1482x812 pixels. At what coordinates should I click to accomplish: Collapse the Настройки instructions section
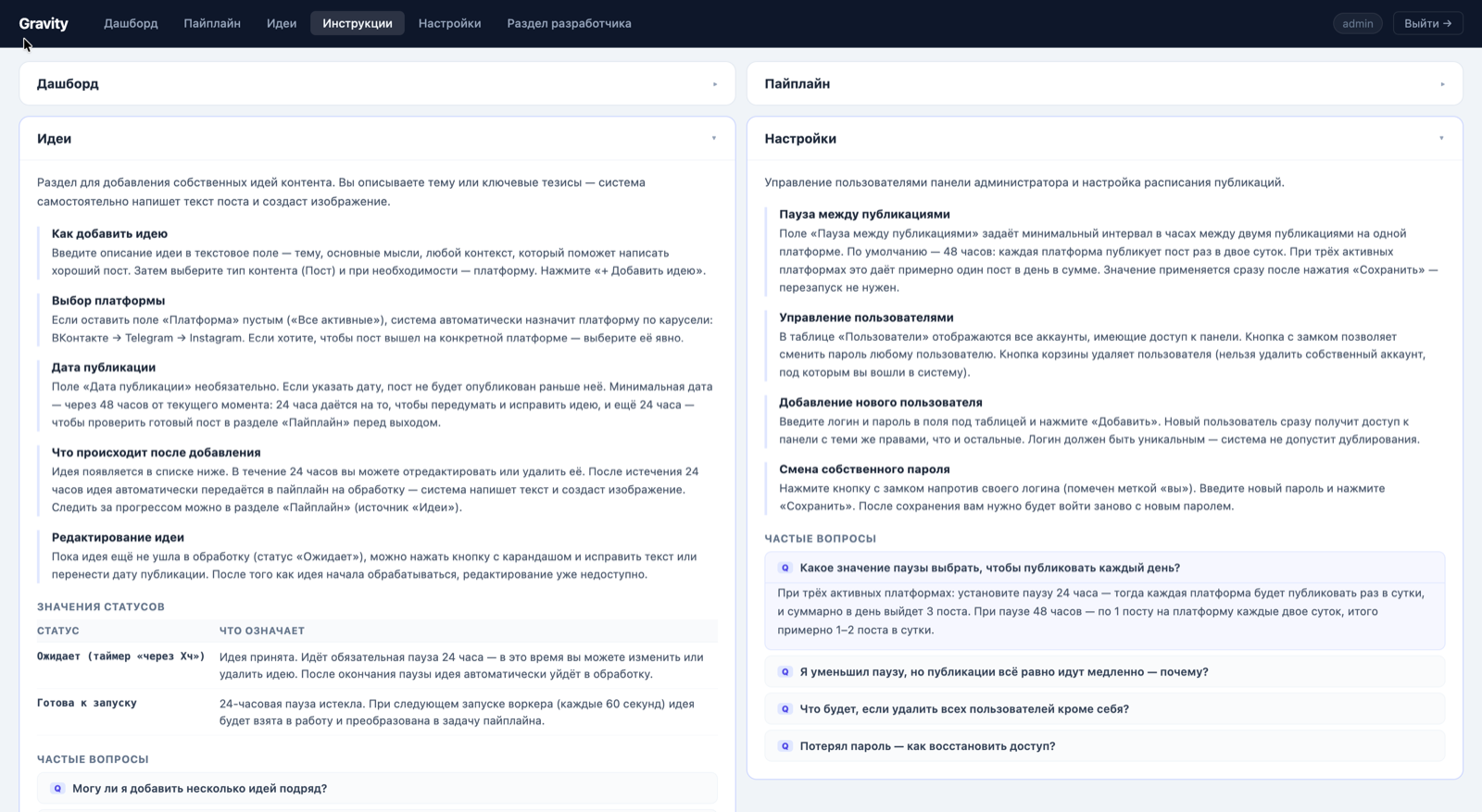(x=1104, y=139)
